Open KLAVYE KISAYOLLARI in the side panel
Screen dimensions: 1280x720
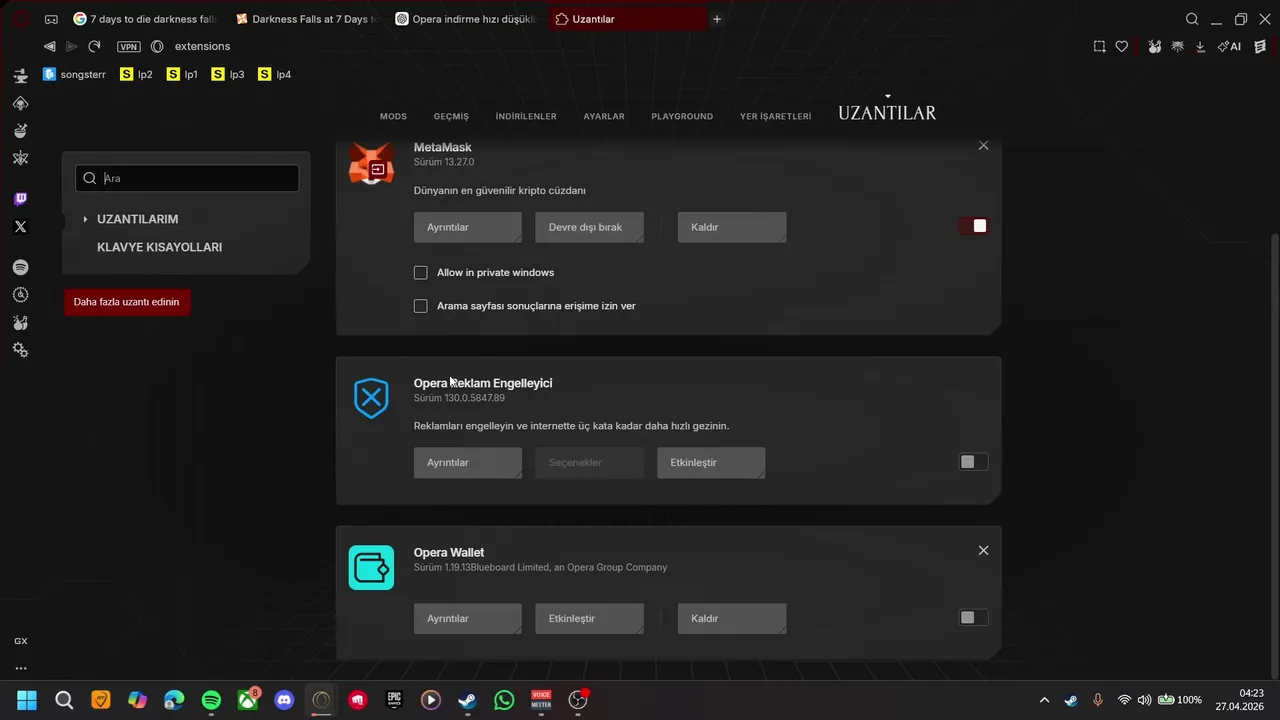click(159, 247)
